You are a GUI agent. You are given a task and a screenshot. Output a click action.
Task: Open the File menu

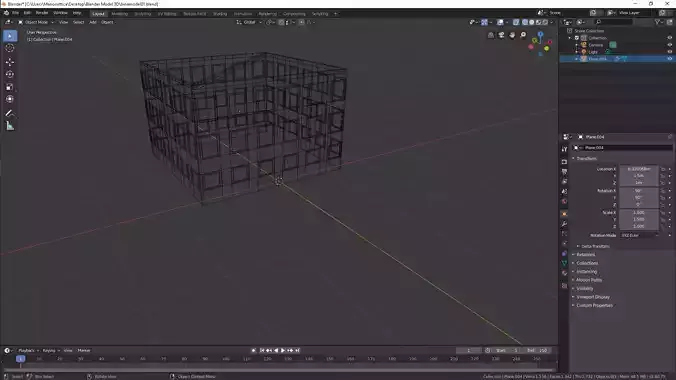click(x=16, y=13)
